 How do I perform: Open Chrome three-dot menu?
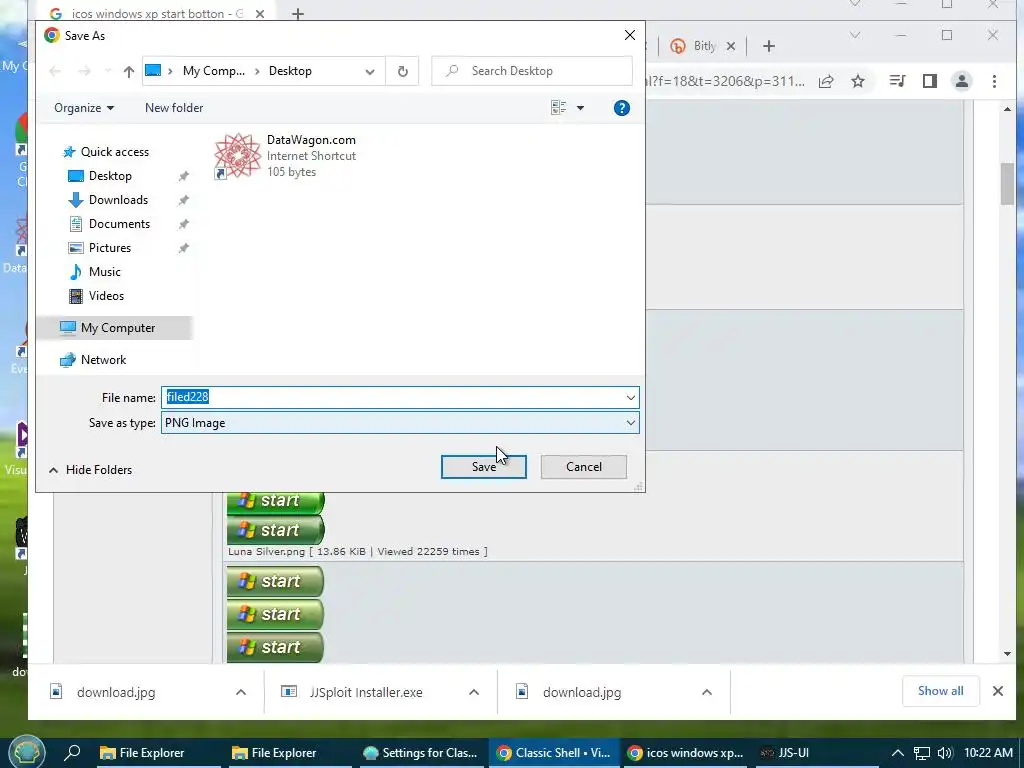pyautogui.click(x=994, y=81)
